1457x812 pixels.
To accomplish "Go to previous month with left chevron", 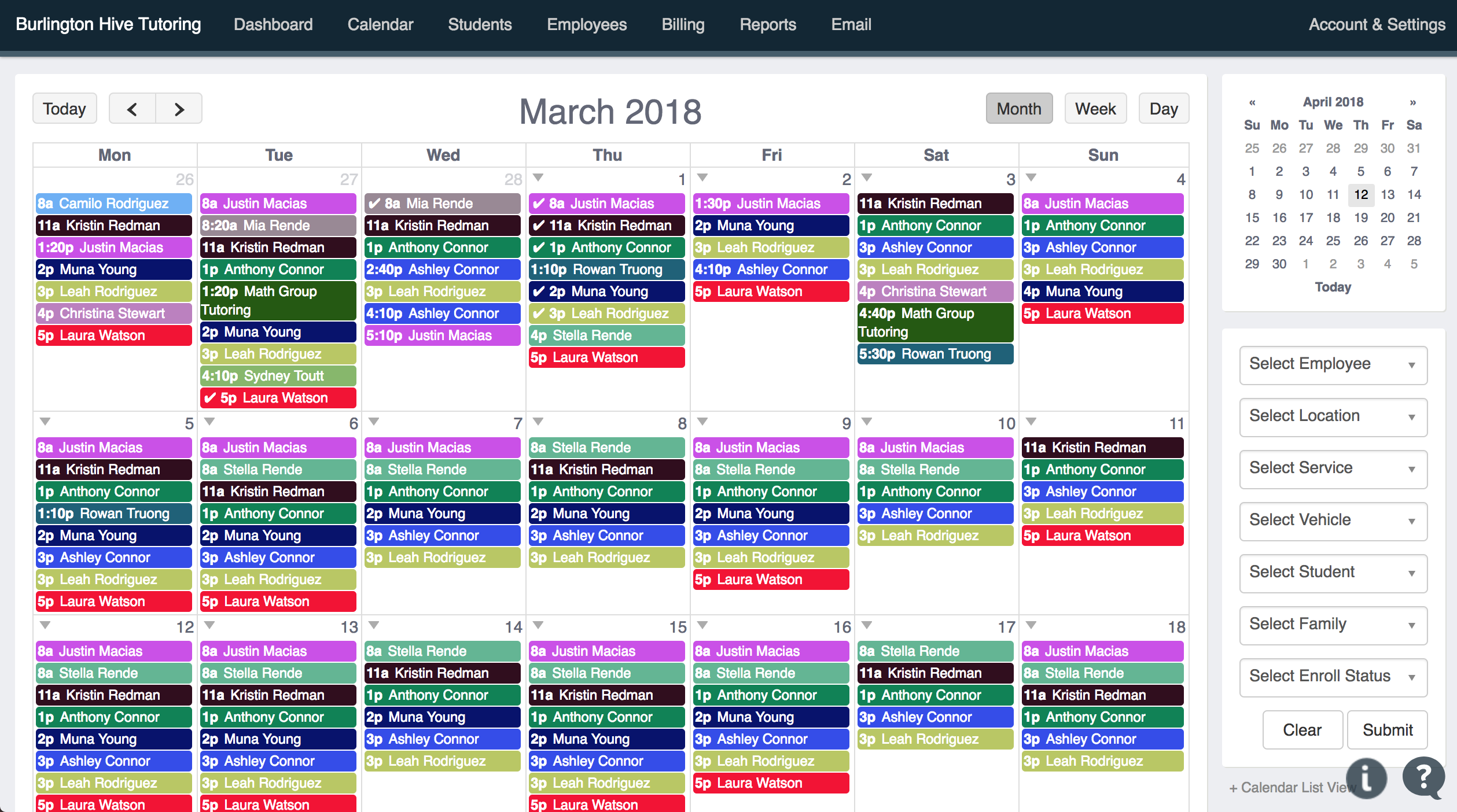I will tap(132, 109).
